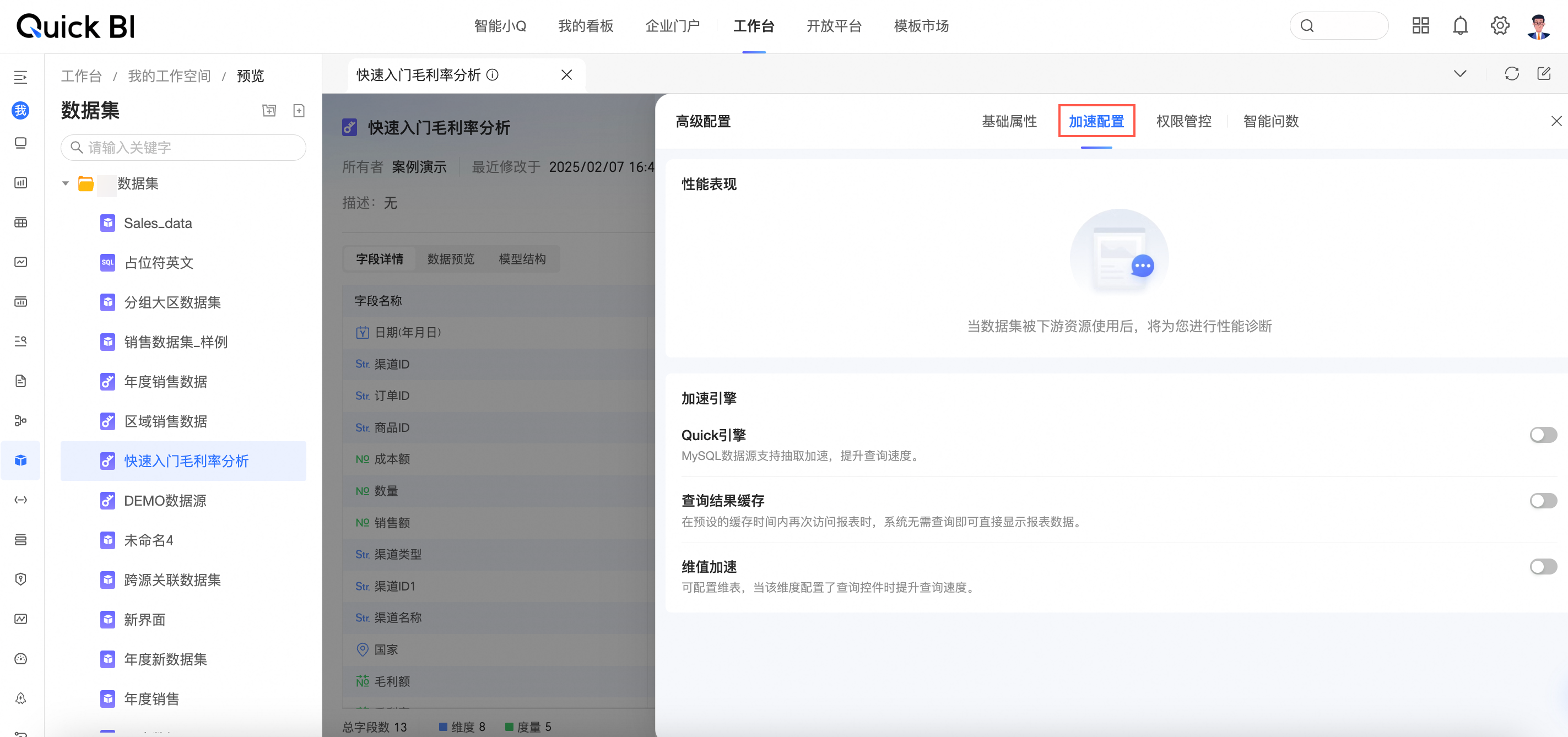Click the refresh icon above the panel
Image resolution: width=1568 pixels, height=737 pixels.
[1511, 74]
